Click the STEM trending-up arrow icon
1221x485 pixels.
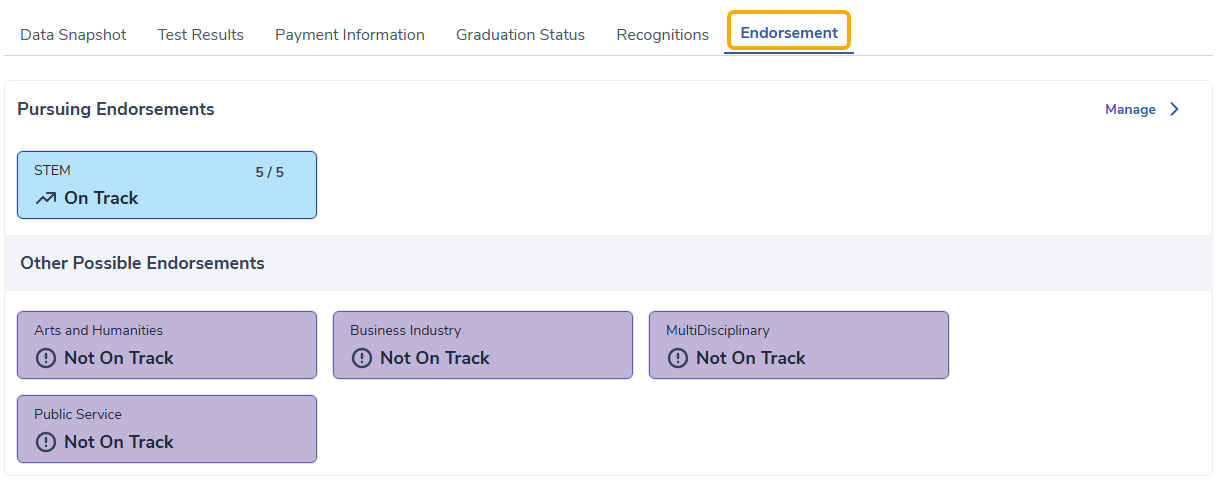coord(46,198)
